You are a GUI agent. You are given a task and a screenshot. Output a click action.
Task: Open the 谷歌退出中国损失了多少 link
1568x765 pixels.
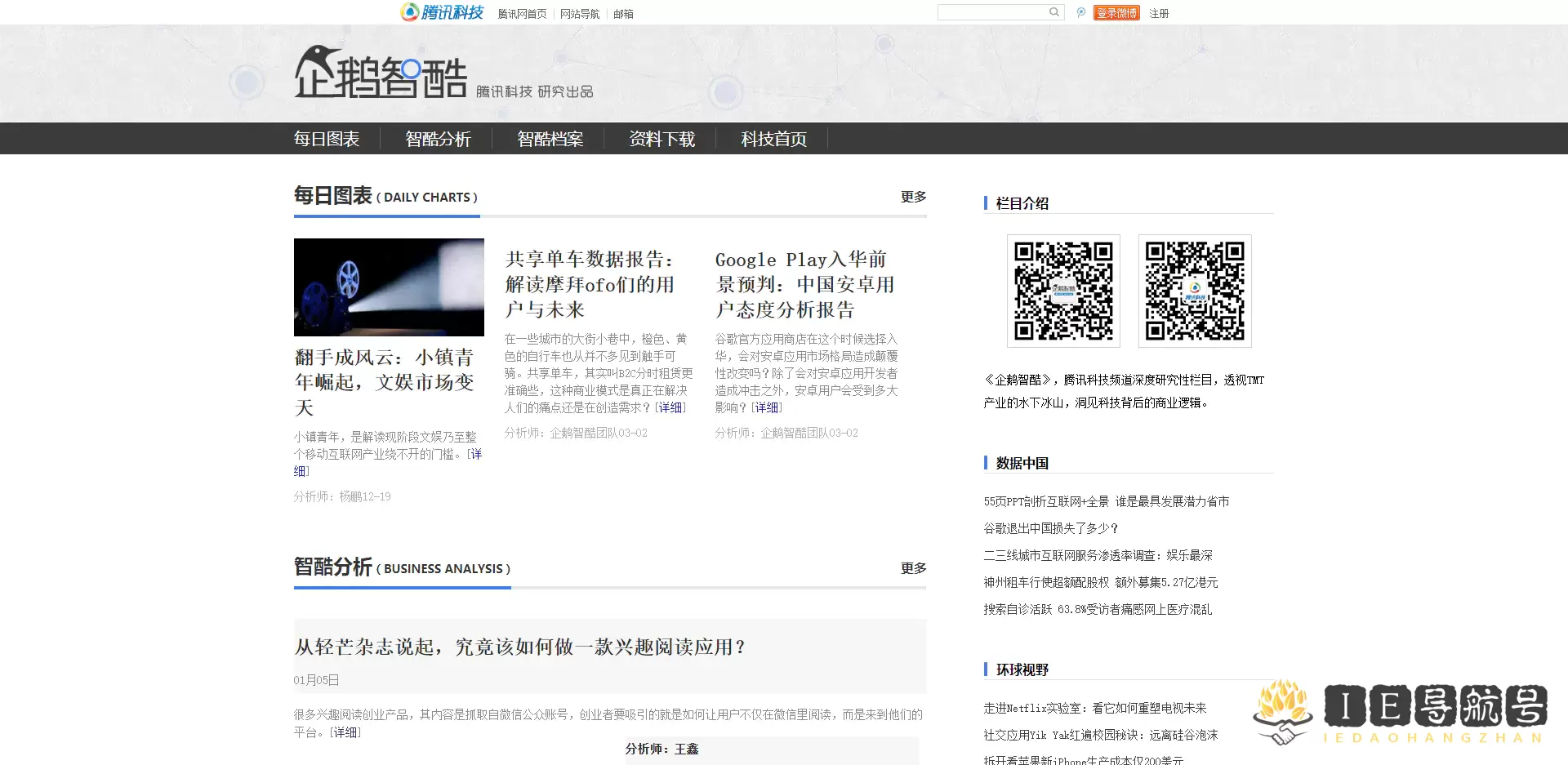[1050, 528]
